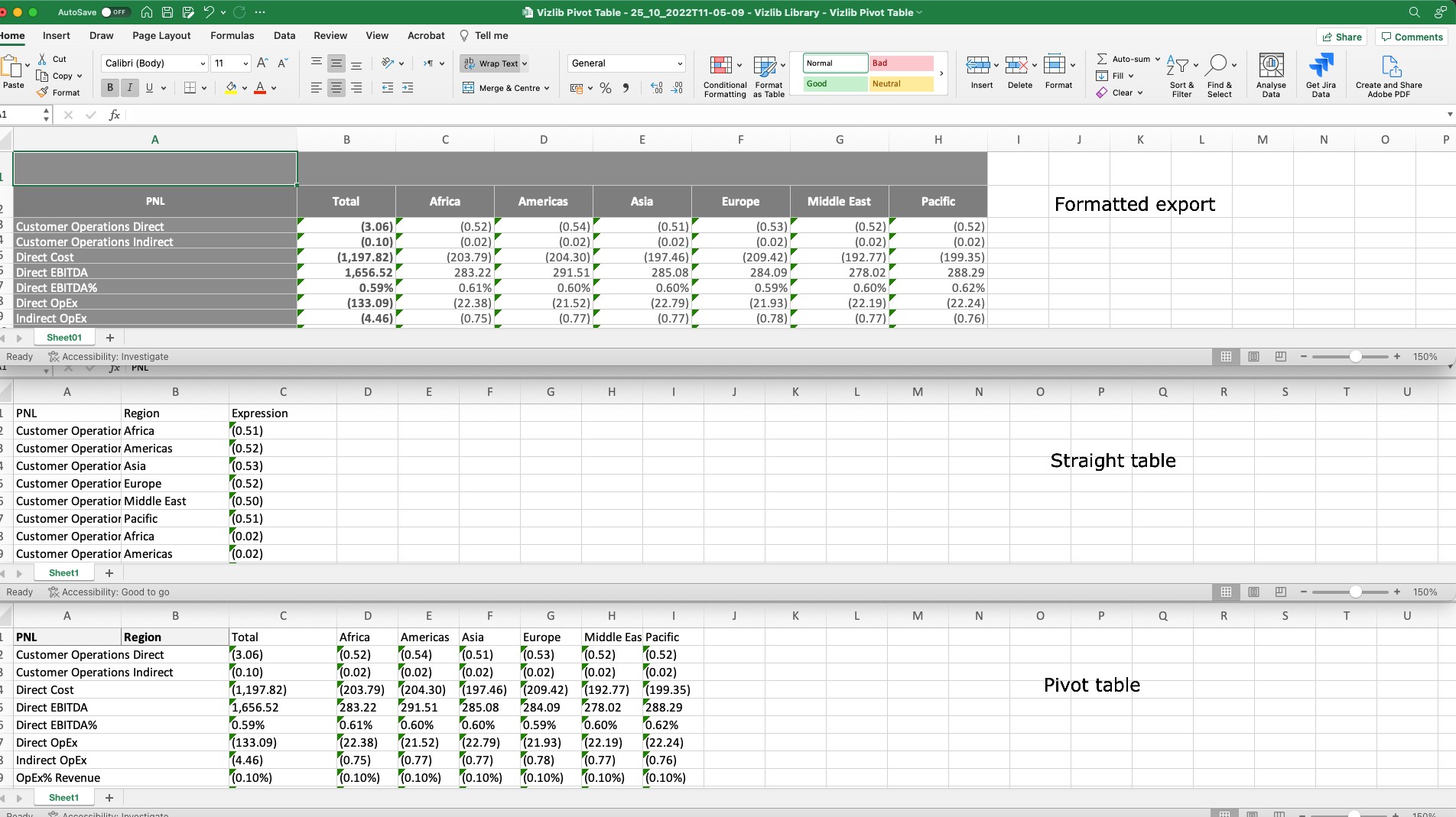Toggle align text right
The width and height of the screenshot is (1456, 817).
tap(356, 88)
